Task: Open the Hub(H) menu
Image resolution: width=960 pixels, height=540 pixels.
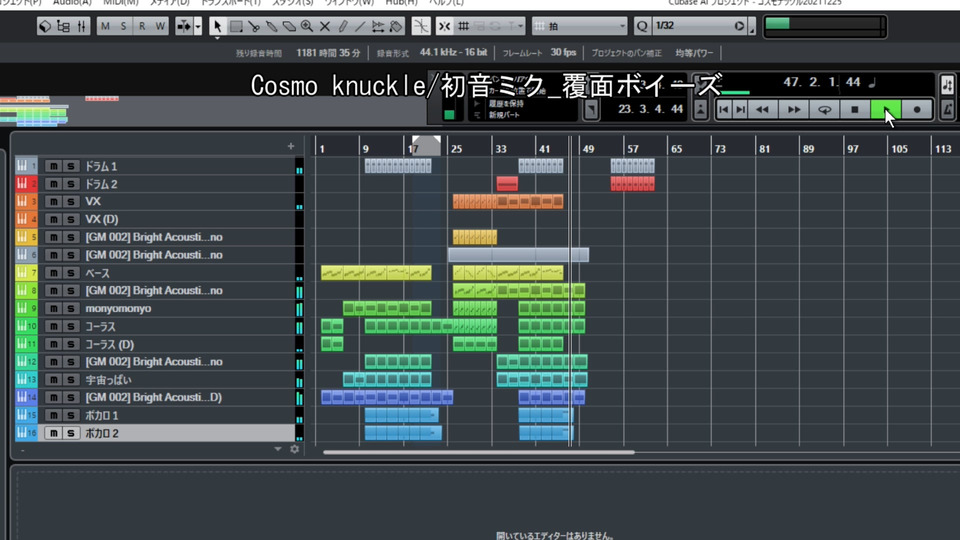Action: (401, 2)
